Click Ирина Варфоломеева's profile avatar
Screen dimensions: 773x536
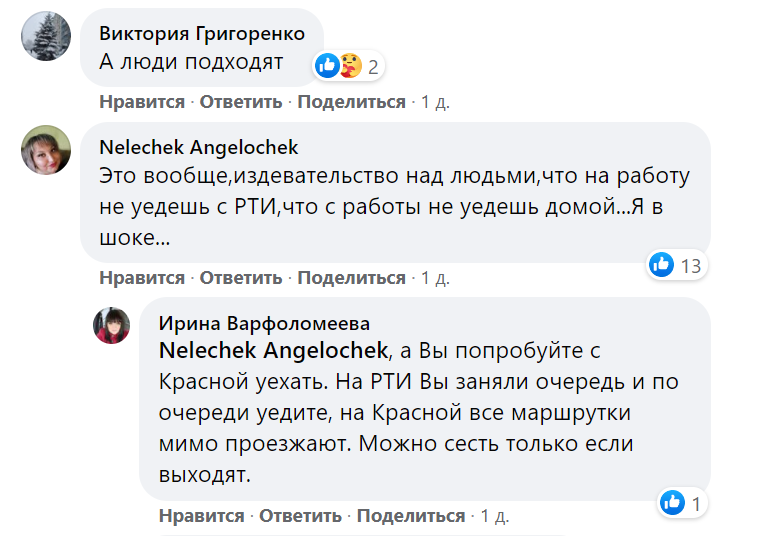[112, 325]
